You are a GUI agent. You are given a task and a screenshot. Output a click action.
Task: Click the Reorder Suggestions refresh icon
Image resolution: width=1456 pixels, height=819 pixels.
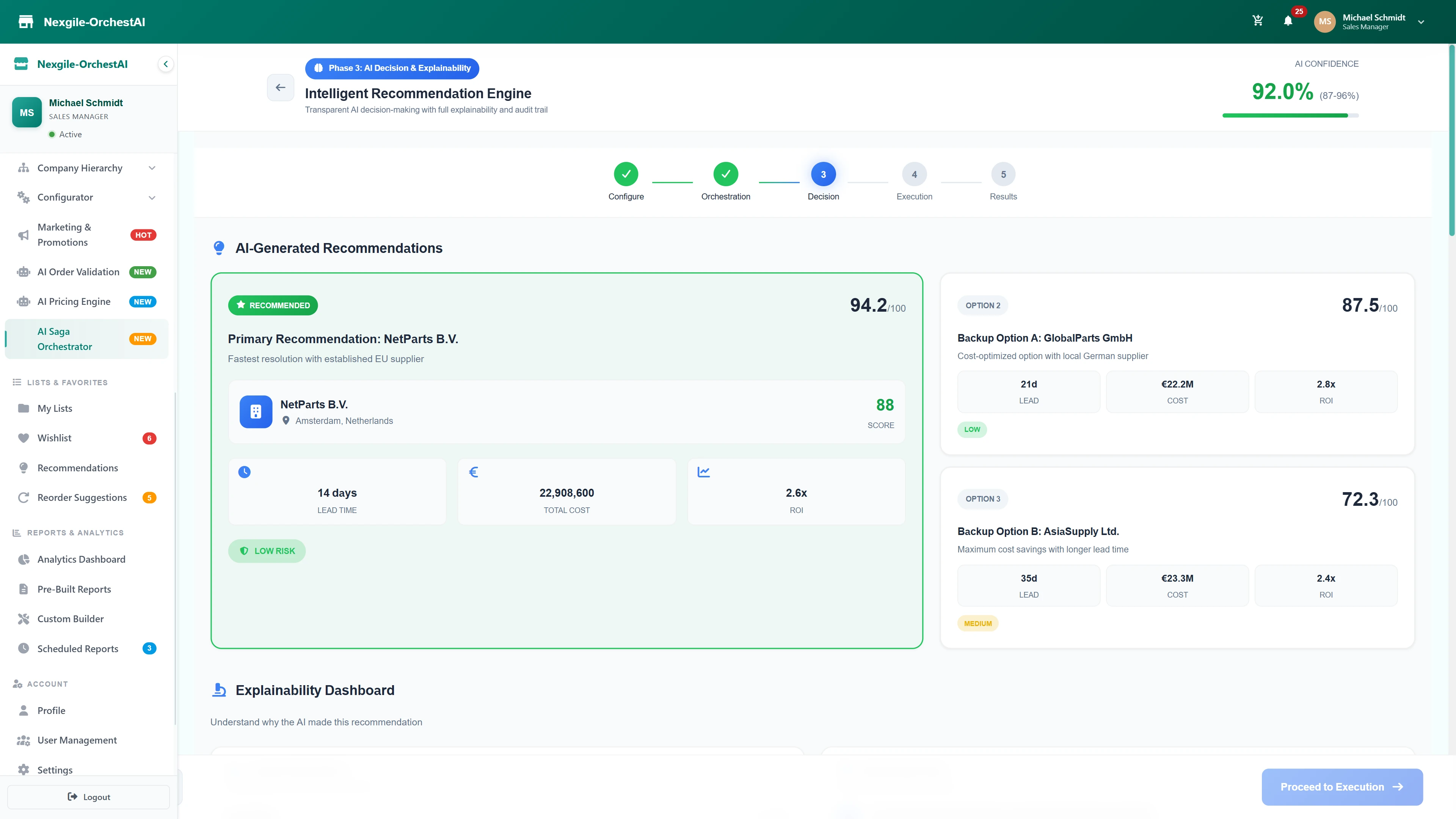click(23, 497)
